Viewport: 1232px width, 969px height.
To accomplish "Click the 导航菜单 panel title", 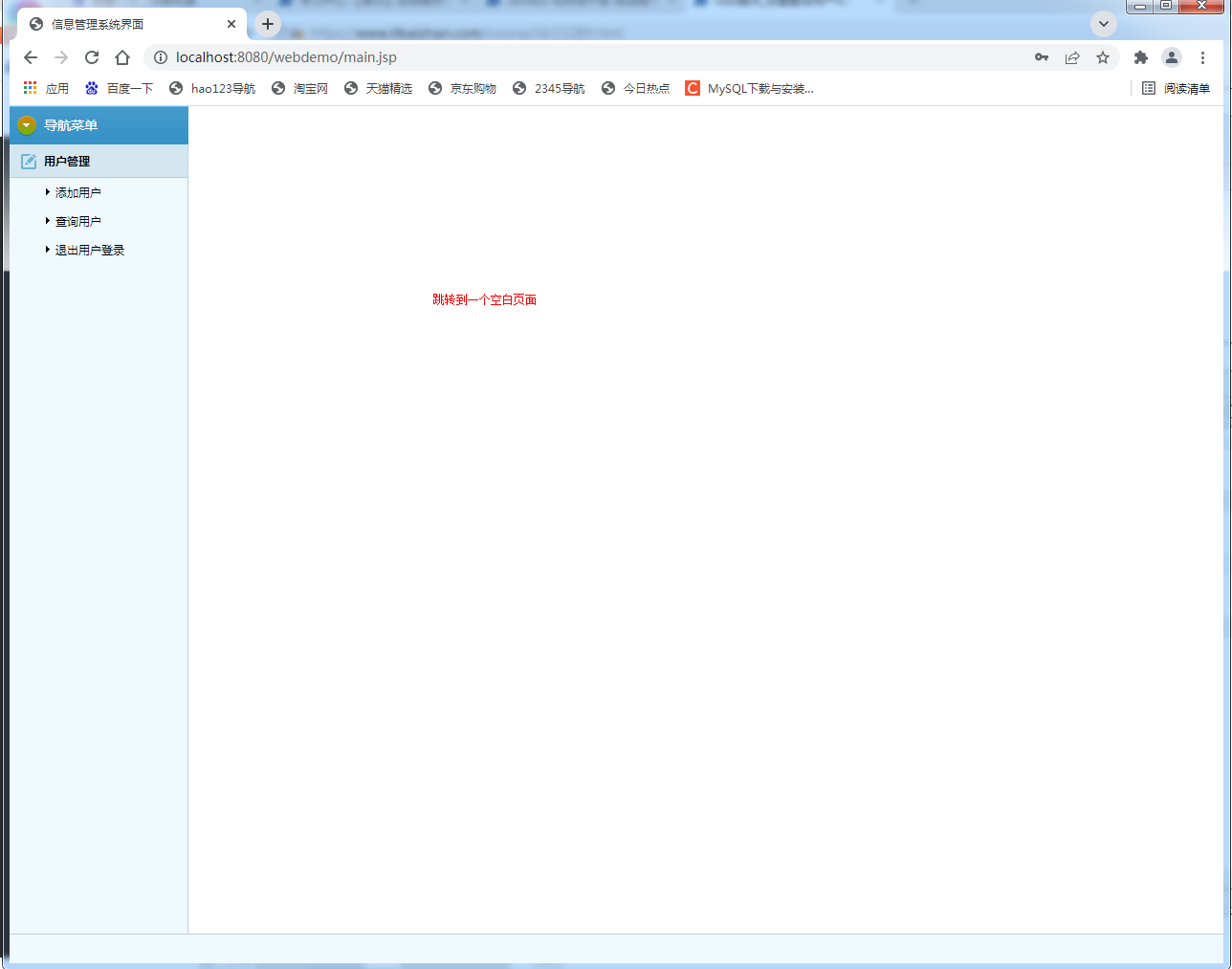I will click(x=71, y=125).
